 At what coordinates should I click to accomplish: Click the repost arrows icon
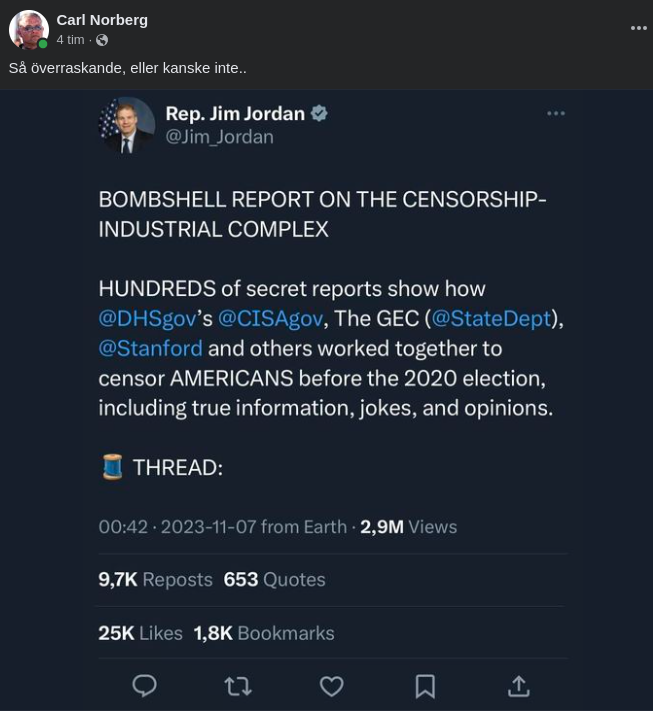[238, 686]
